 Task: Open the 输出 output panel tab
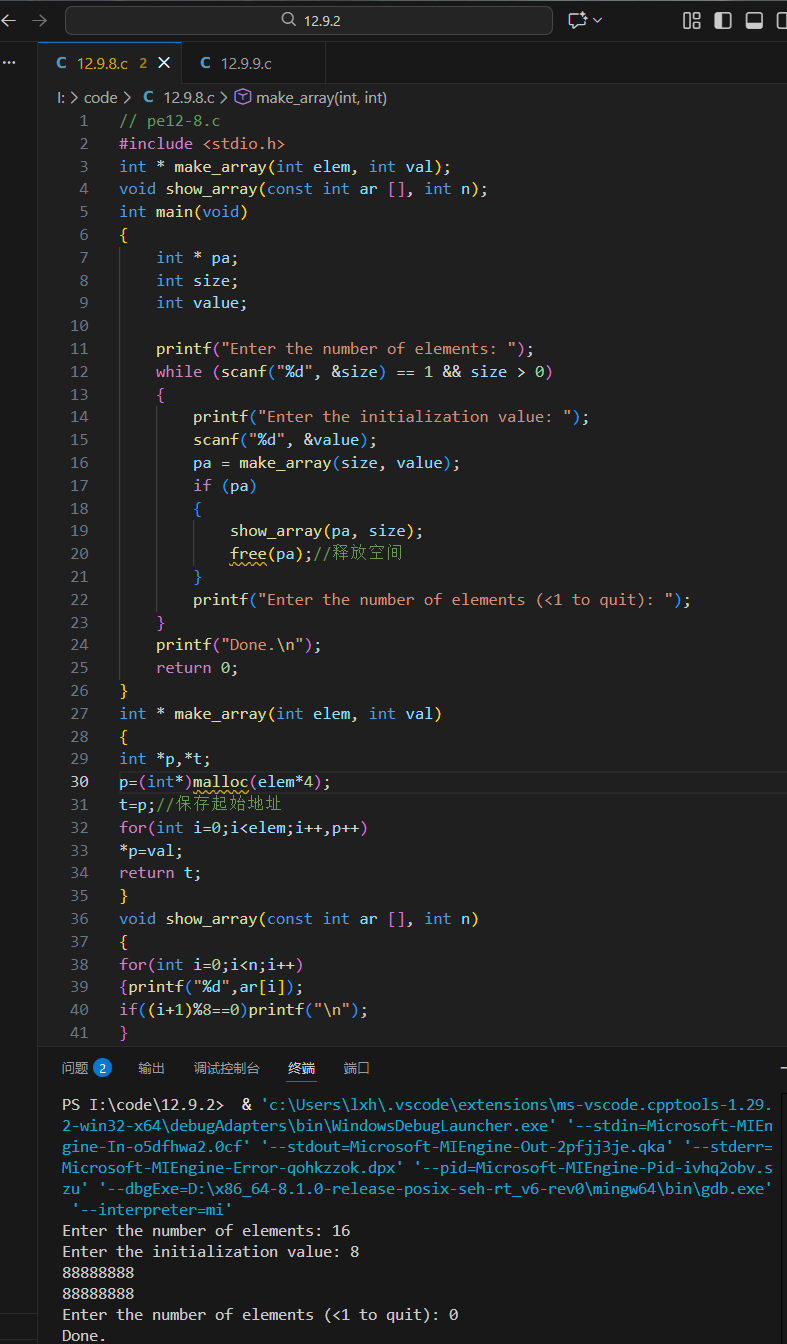point(152,1068)
